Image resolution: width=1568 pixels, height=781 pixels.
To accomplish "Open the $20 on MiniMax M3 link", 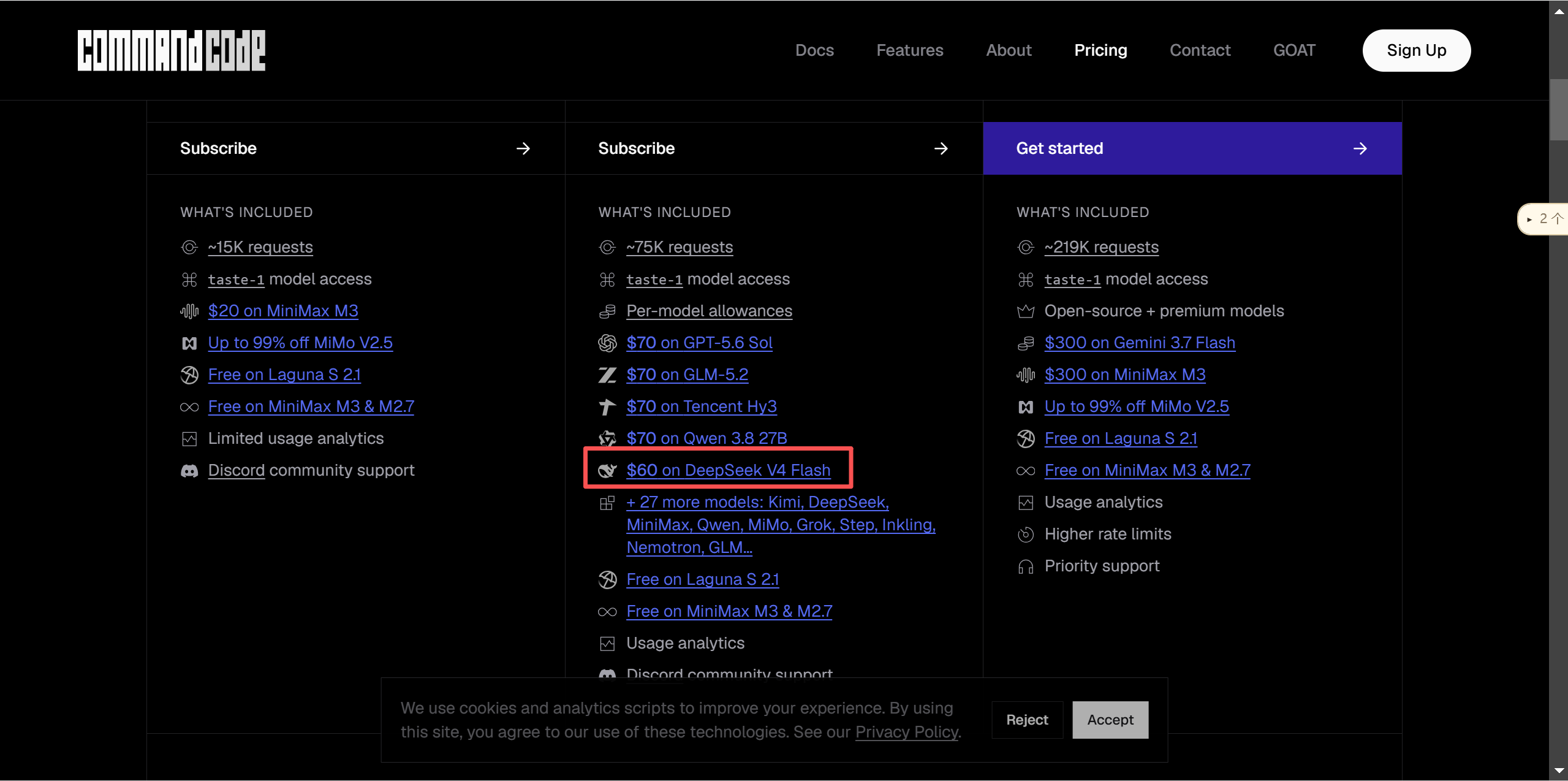I will pyautogui.click(x=283, y=311).
